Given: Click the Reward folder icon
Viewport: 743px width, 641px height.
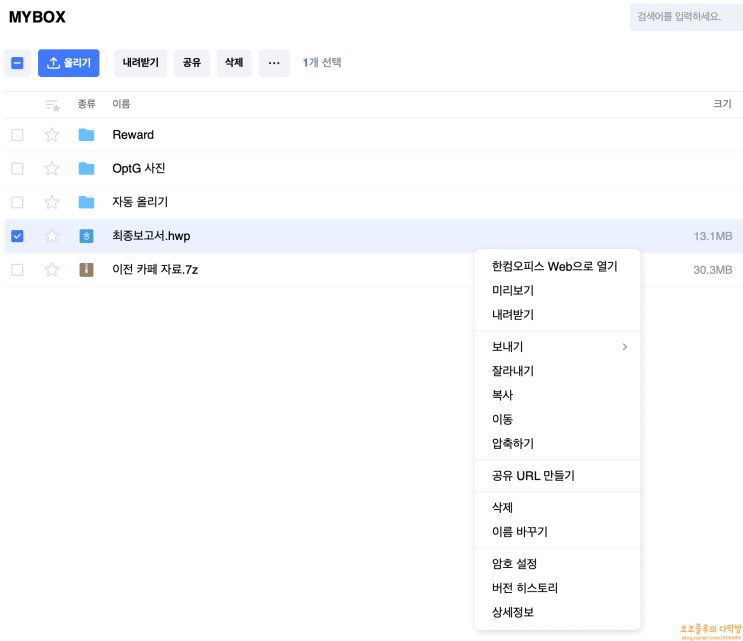Looking at the screenshot, I should [x=86, y=135].
